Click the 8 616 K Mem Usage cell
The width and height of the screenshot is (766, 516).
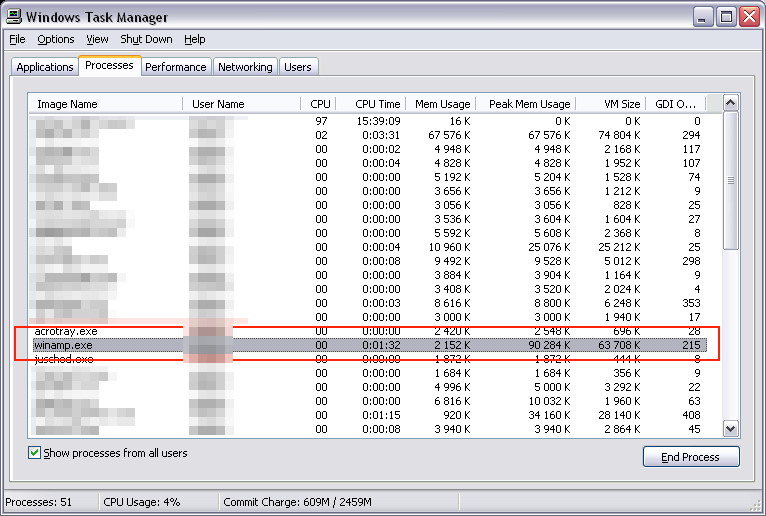point(452,303)
